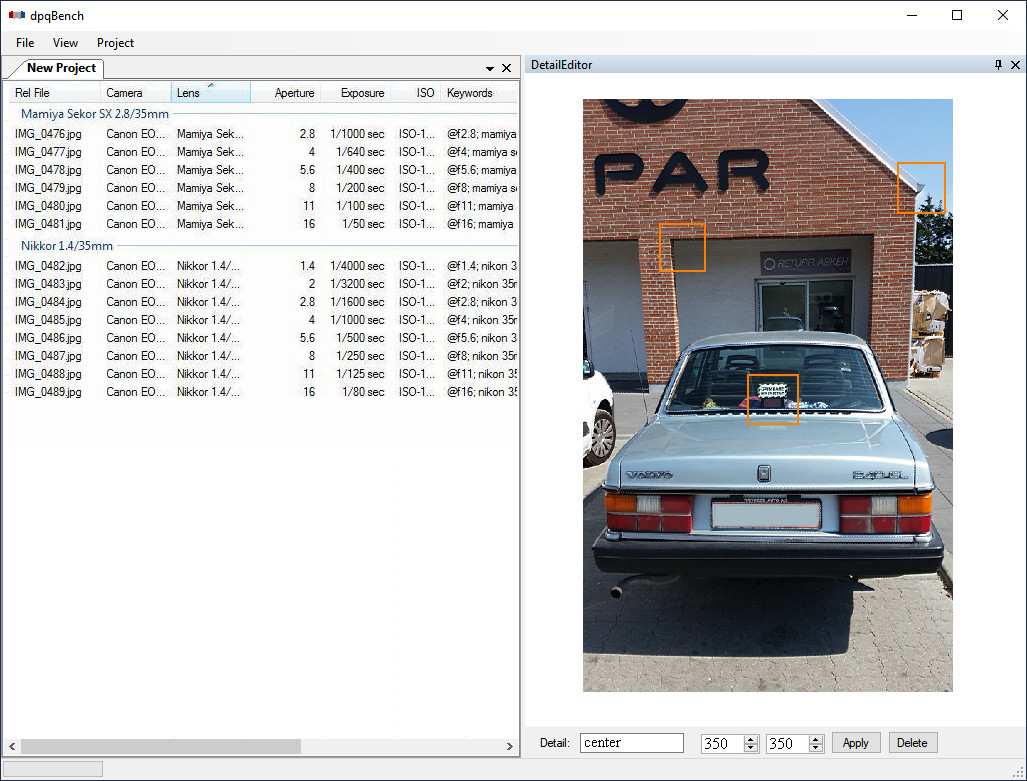
Task: Open the document list dropdown arrow
Action: click(x=490, y=69)
